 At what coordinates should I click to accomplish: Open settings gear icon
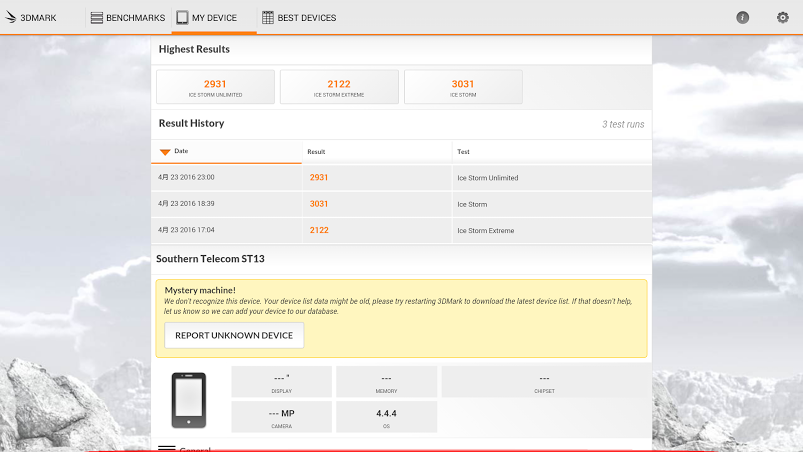point(783,17)
